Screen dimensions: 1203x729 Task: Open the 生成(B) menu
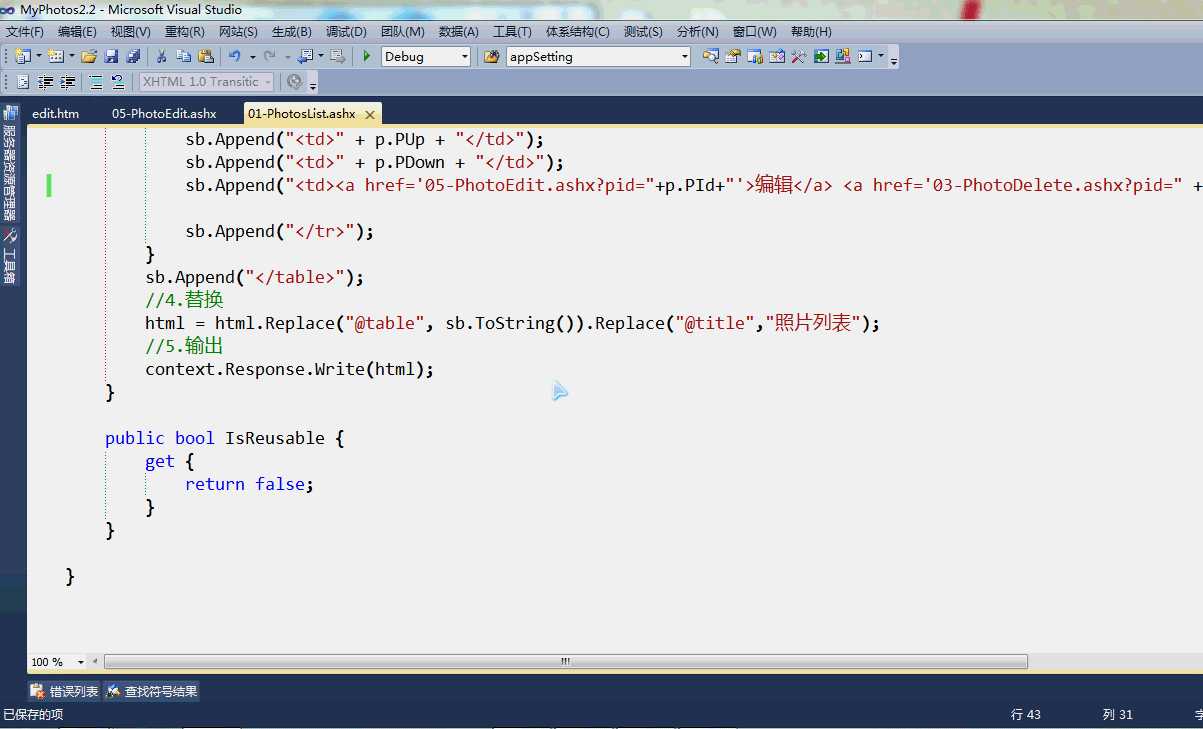[291, 32]
